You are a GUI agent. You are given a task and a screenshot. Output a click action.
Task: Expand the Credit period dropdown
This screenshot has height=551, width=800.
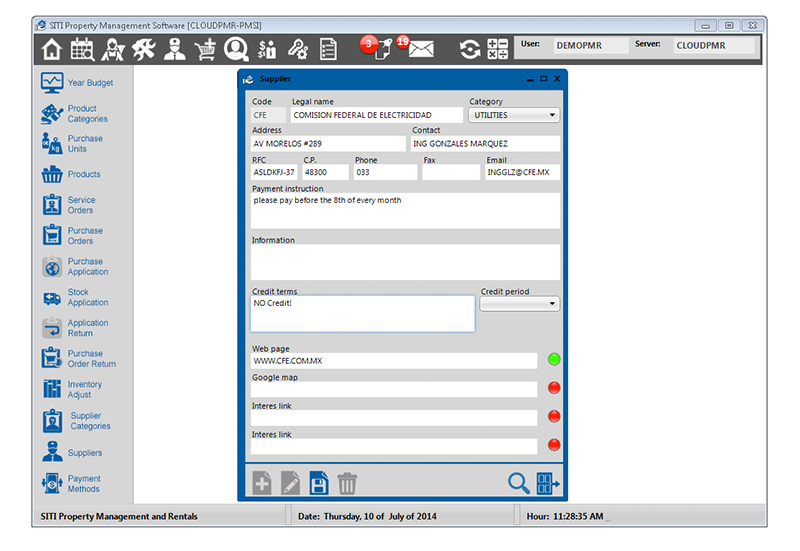[520, 304]
